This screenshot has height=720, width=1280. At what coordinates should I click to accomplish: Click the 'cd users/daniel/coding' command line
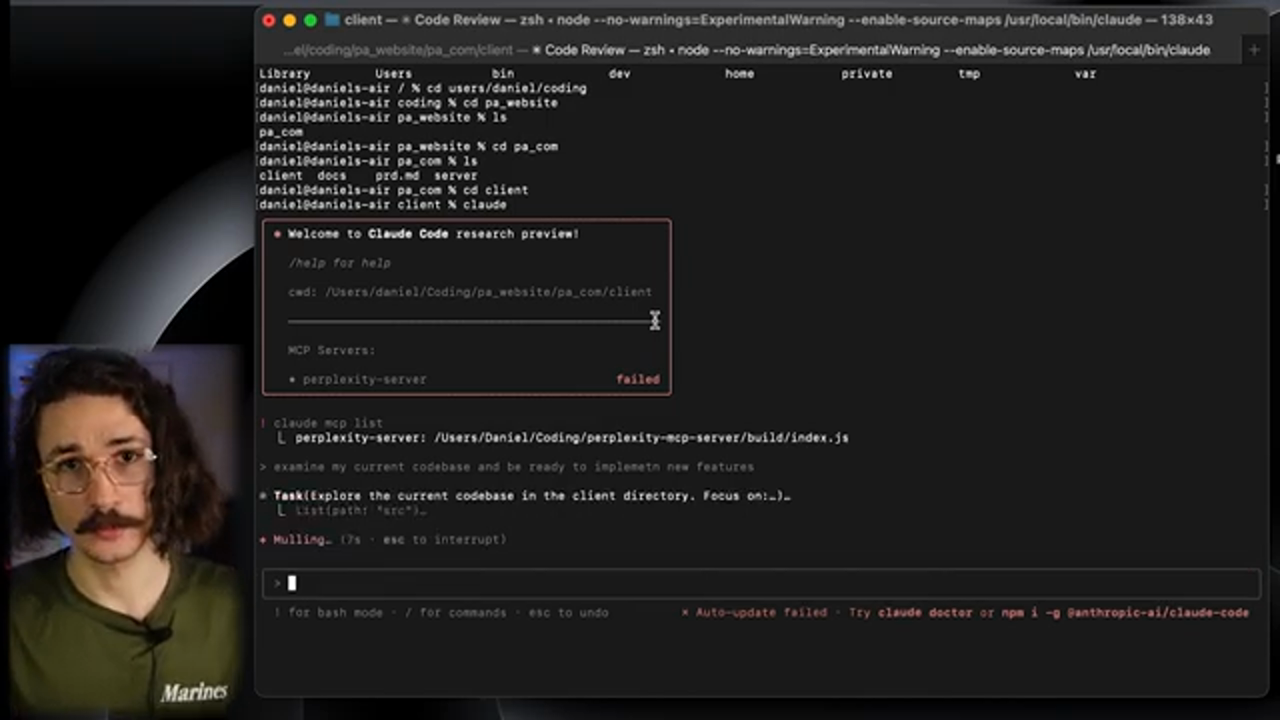click(422, 88)
